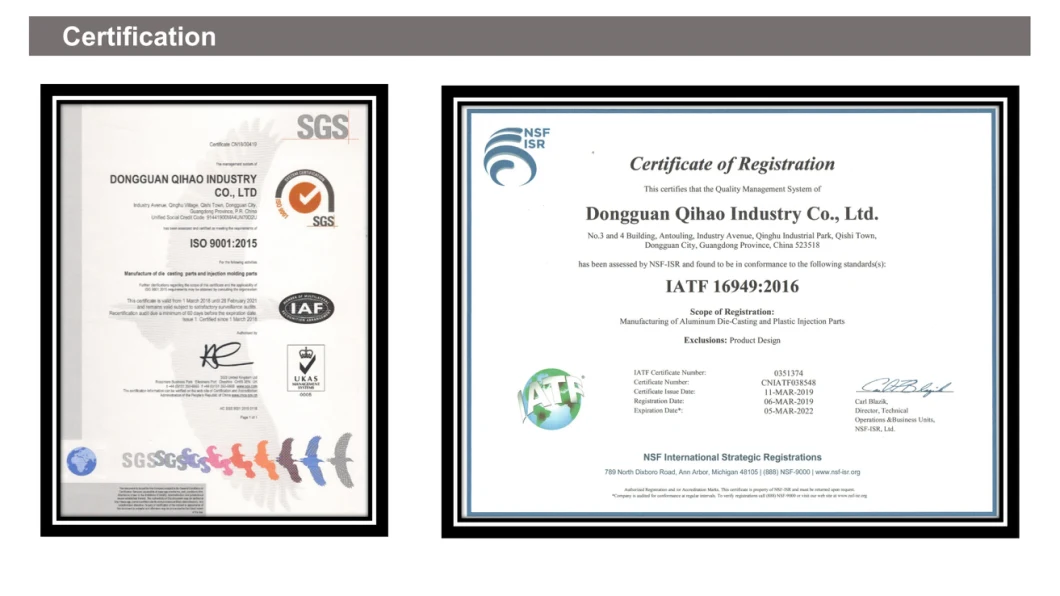Select the UKAS Management Systems crown mark
This screenshot has height=596, width=1060.
pyautogui.click(x=306, y=369)
